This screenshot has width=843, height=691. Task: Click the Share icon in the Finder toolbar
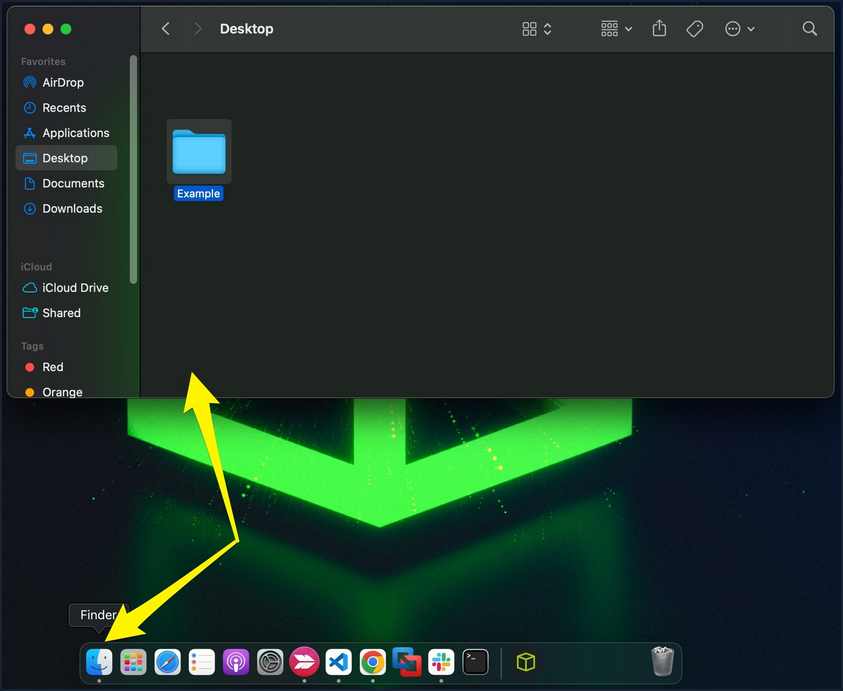pos(659,28)
